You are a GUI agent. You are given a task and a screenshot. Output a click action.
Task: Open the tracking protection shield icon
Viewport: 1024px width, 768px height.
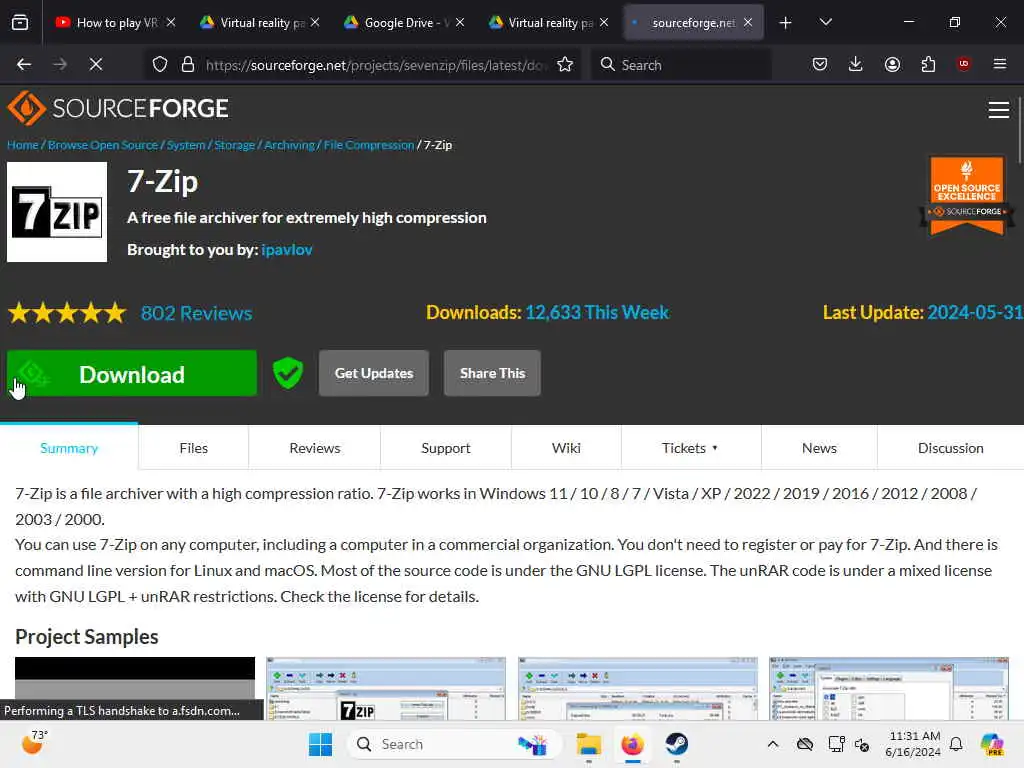tap(160, 65)
